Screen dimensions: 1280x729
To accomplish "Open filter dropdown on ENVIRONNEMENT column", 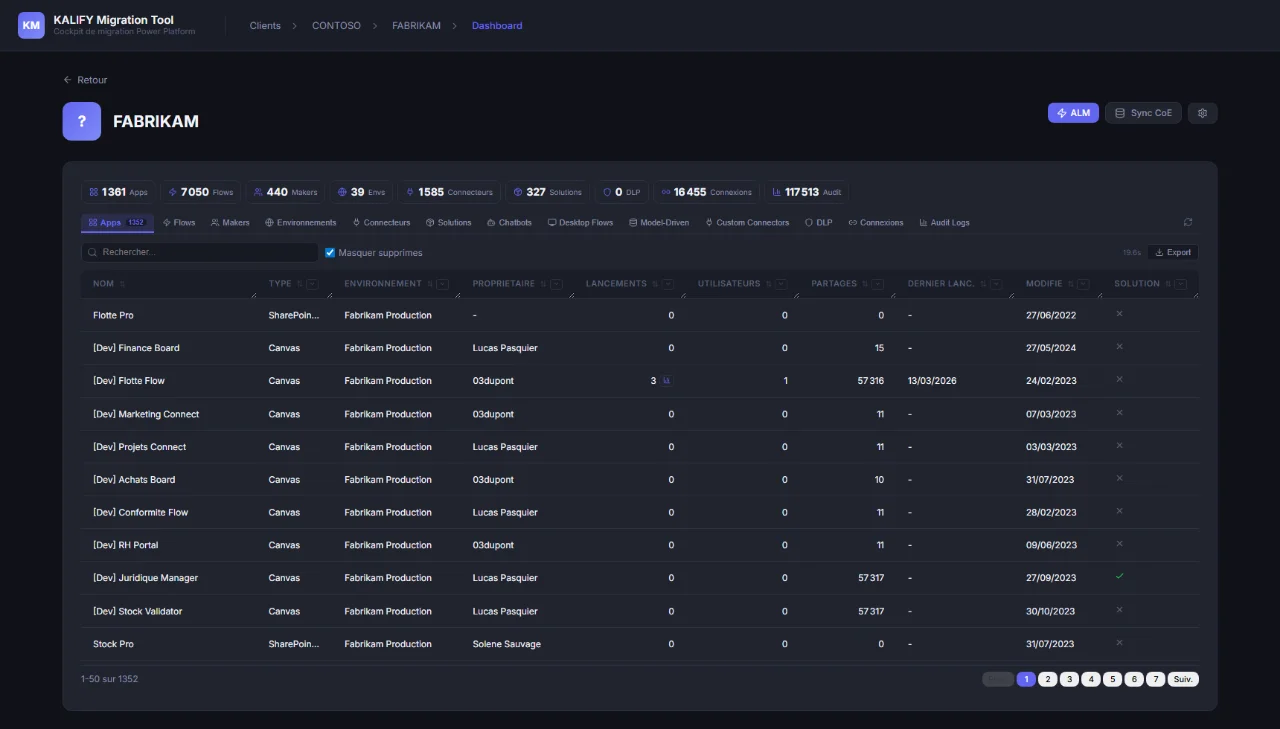I will click(442, 284).
